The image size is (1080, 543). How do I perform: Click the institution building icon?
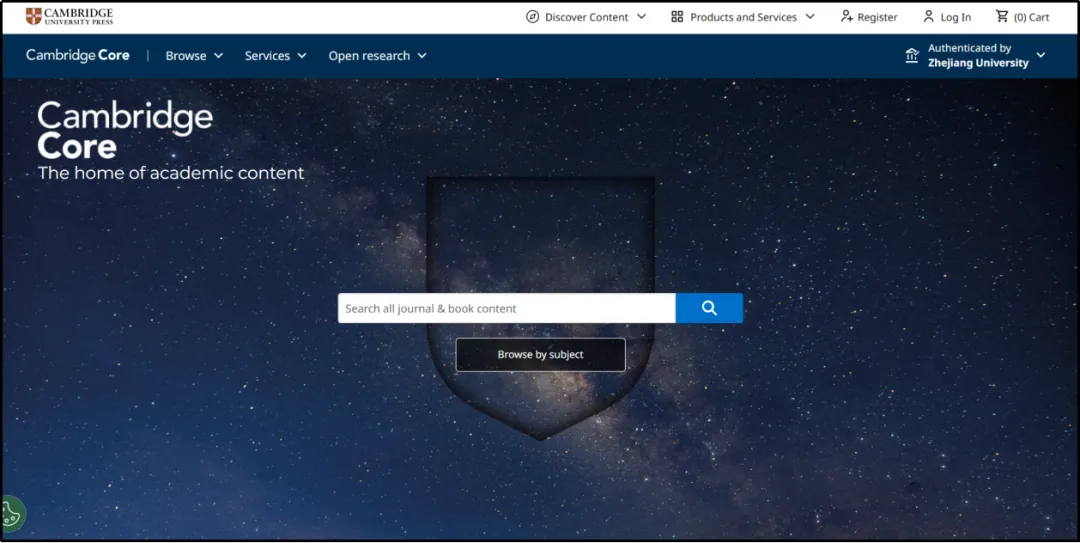click(912, 56)
